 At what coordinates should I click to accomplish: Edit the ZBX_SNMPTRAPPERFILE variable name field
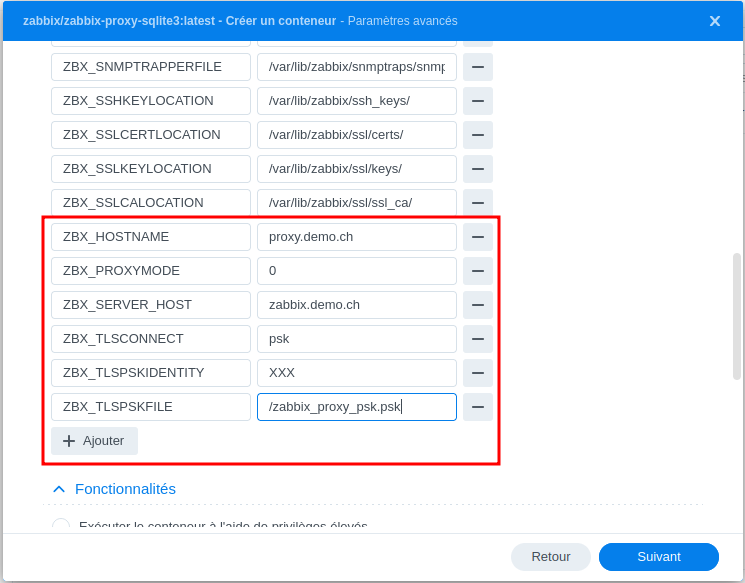(x=151, y=67)
